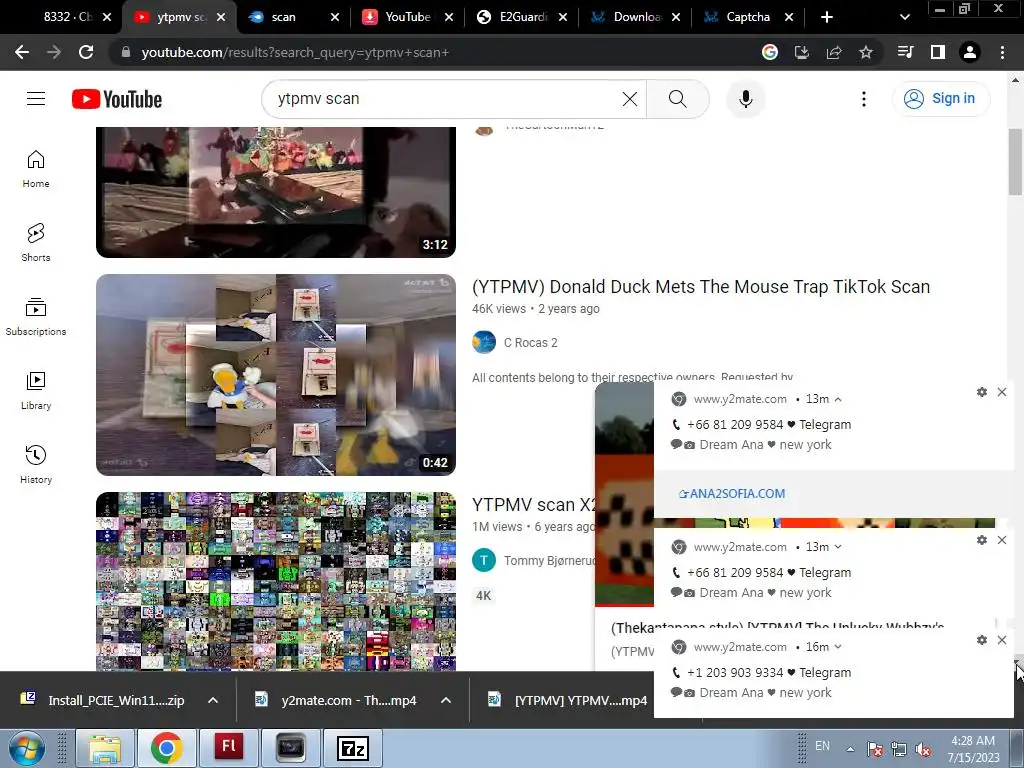The width and height of the screenshot is (1024, 768).
Task: Collapse the first y2mate 13m notification chevron
Action: click(838, 399)
